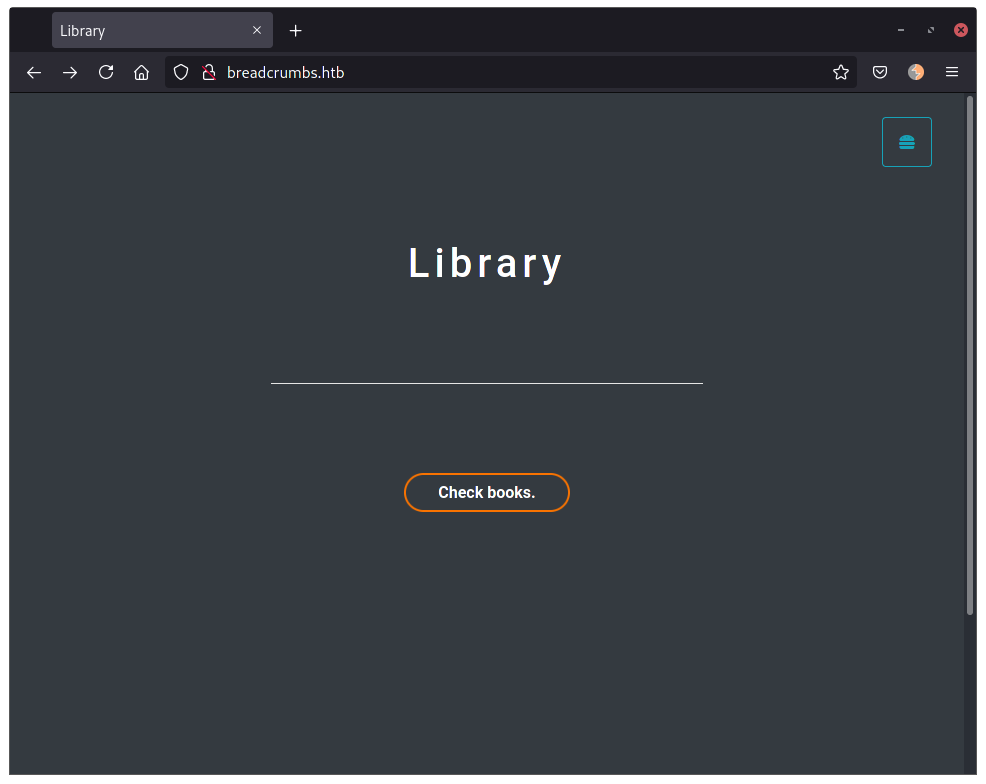Click the shield tracking protection icon
This screenshot has height=784, width=986.
pos(180,72)
